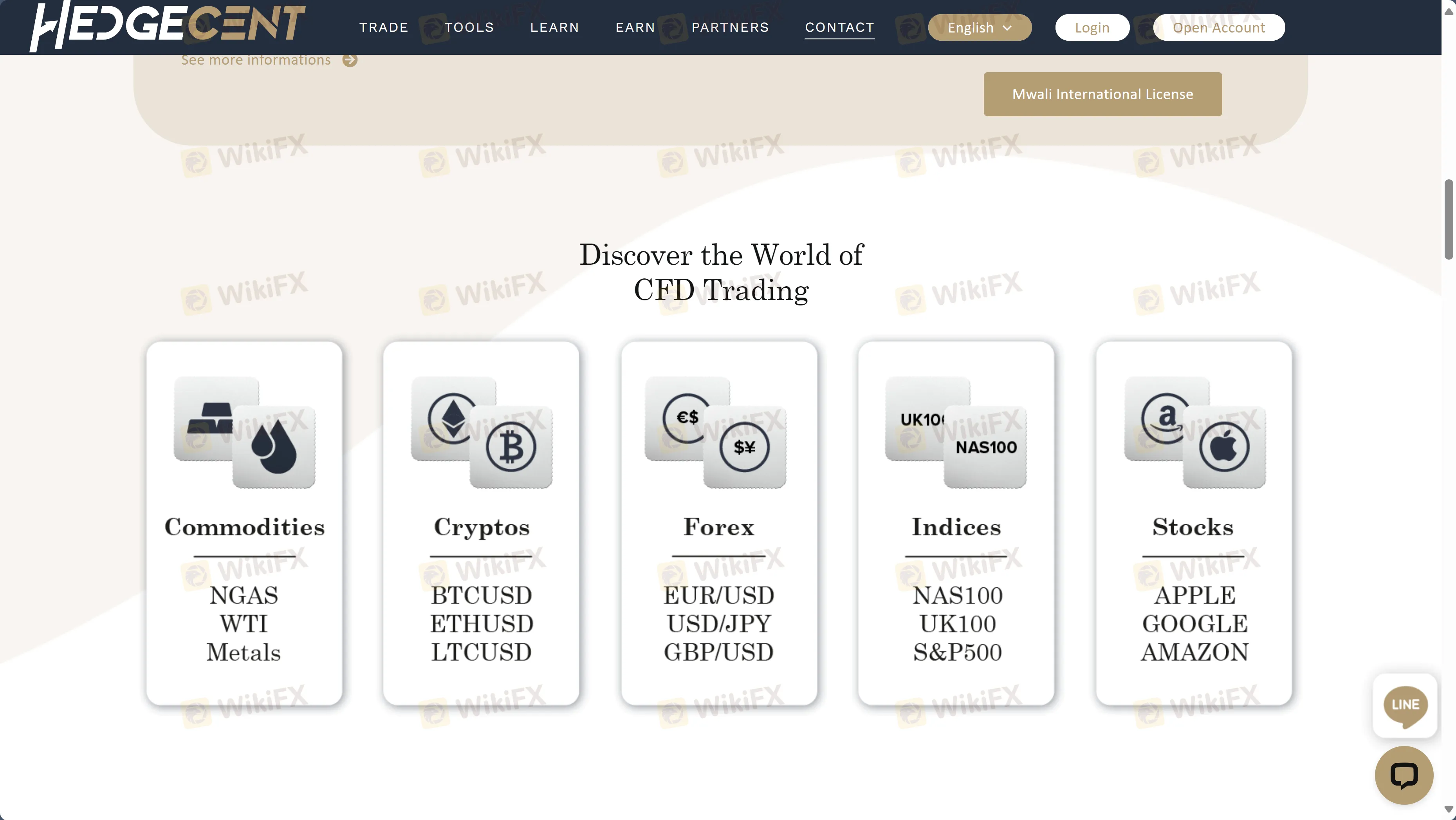The image size is (1456, 820).
Task: Click the Hedgecent logo
Action: (167, 26)
